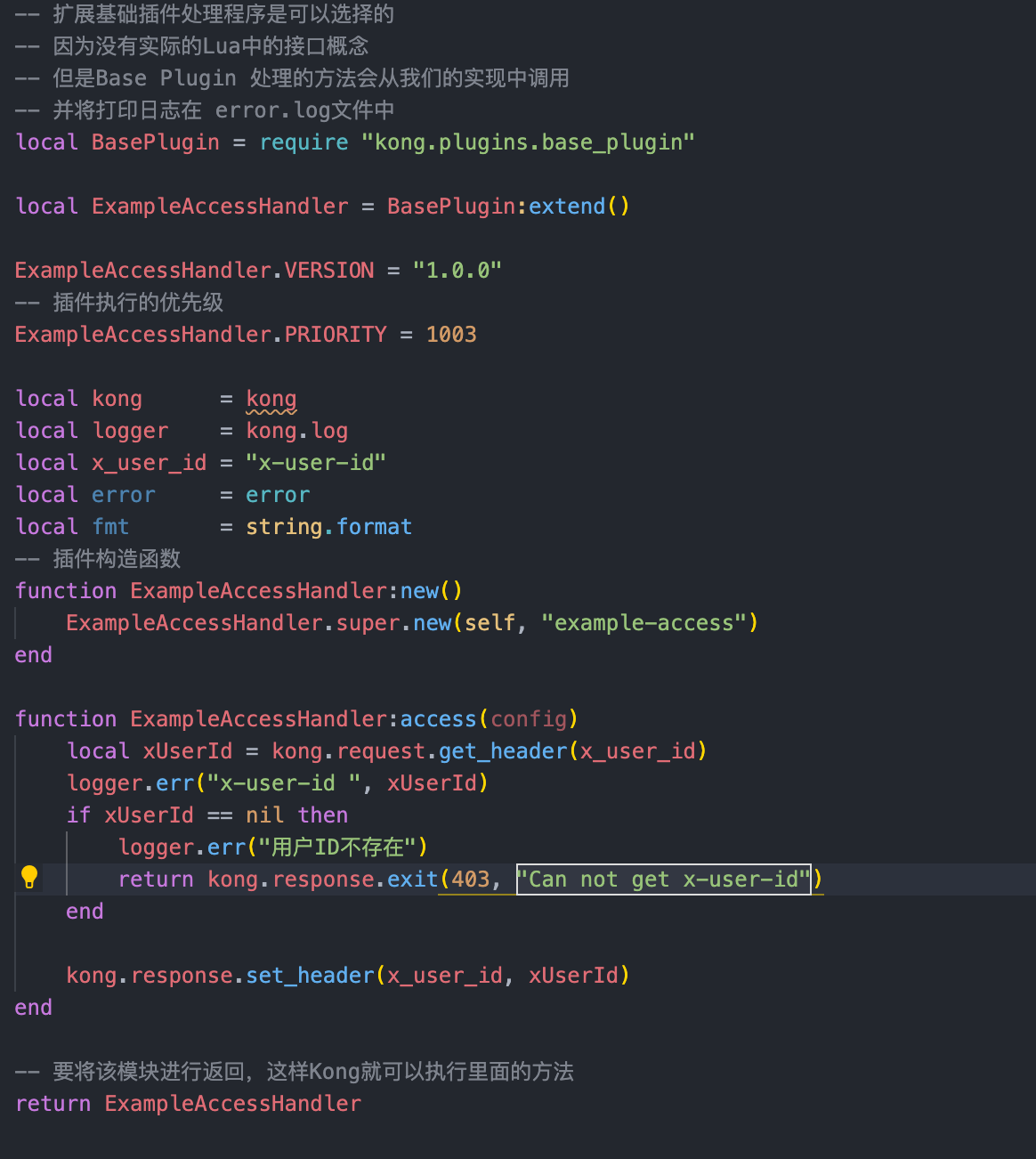1036x1159 pixels.
Task: Click the final return ExampleAccessHandler line
Action: 189,1104
